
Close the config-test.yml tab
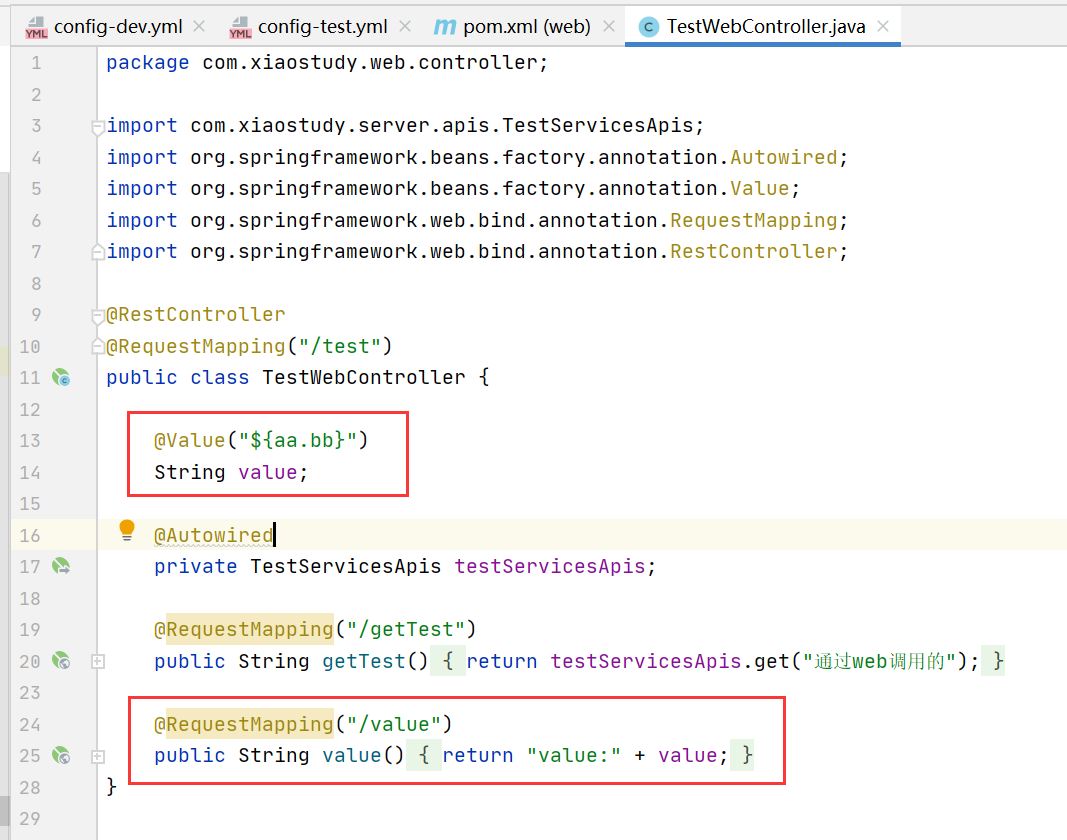404,26
